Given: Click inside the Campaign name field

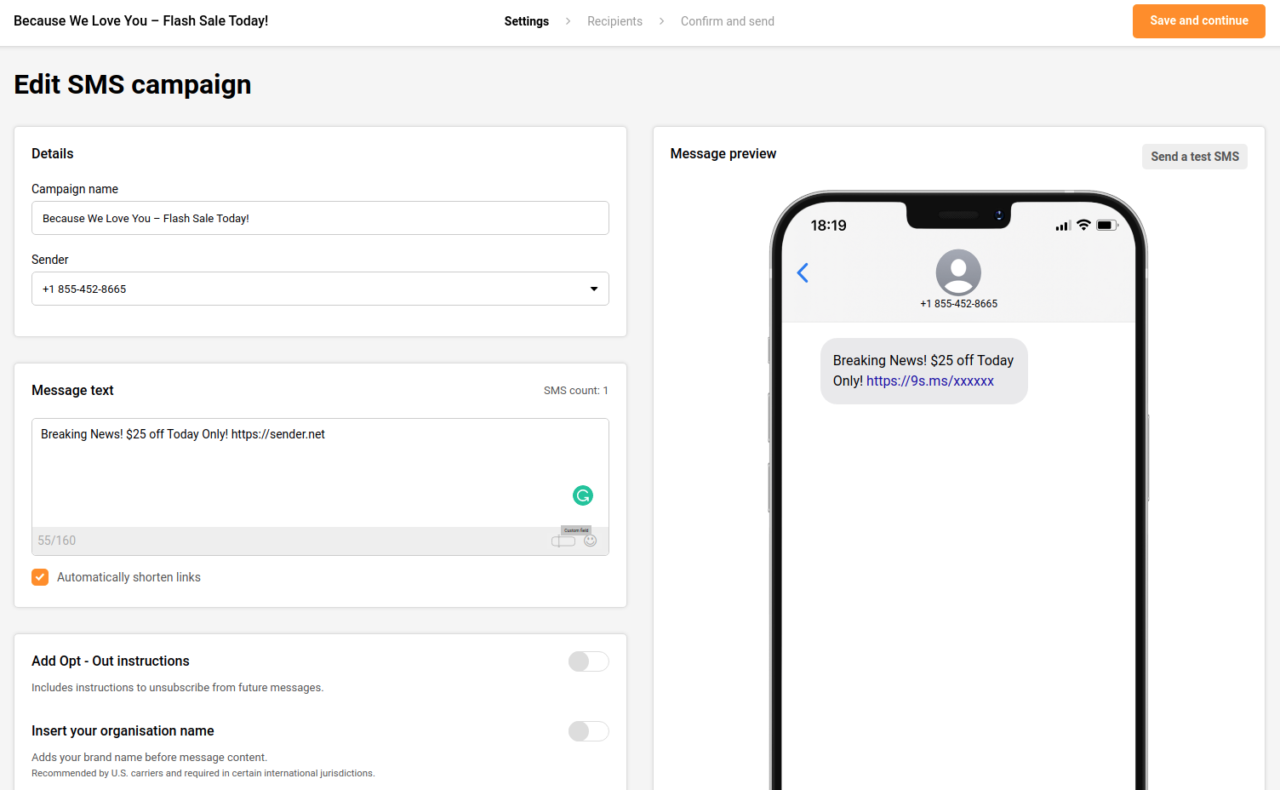Looking at the screenshot, I should tap(320, 218).
